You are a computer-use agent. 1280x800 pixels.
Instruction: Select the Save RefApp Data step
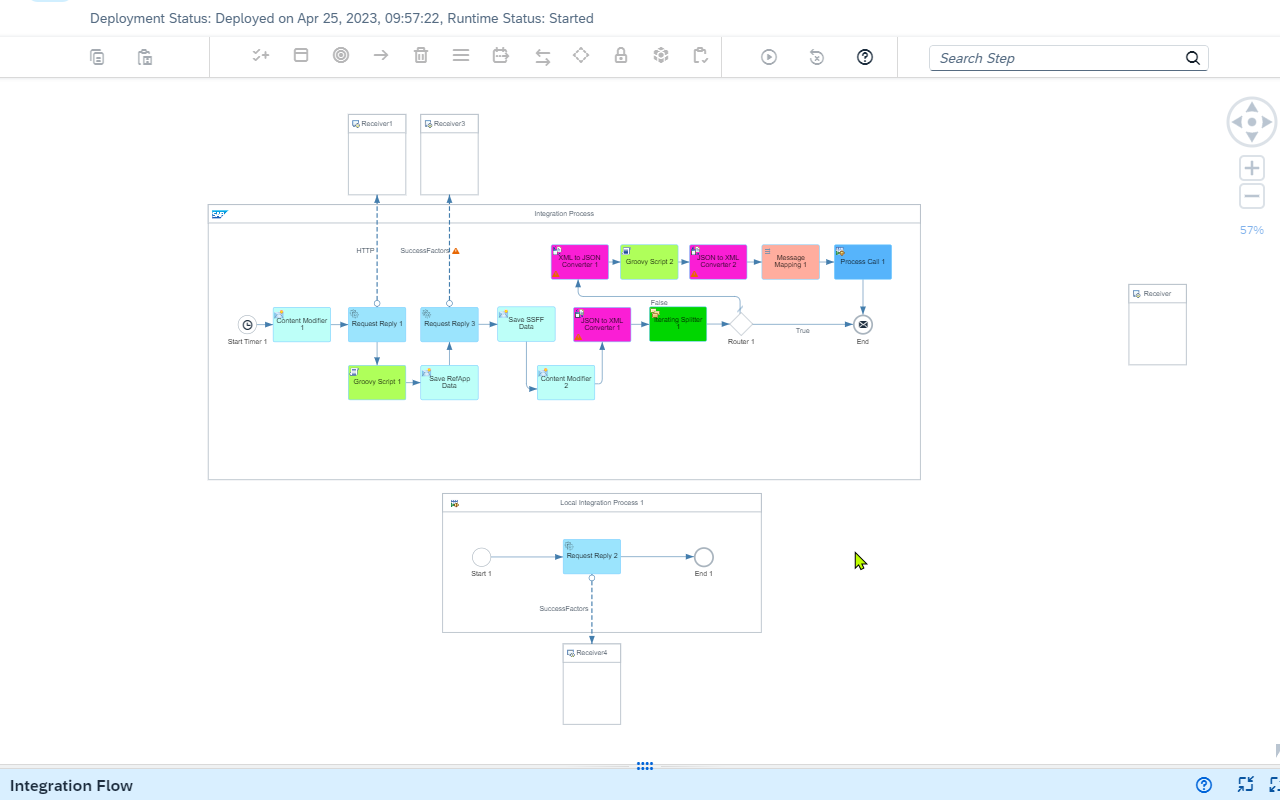tap(449, 383)
